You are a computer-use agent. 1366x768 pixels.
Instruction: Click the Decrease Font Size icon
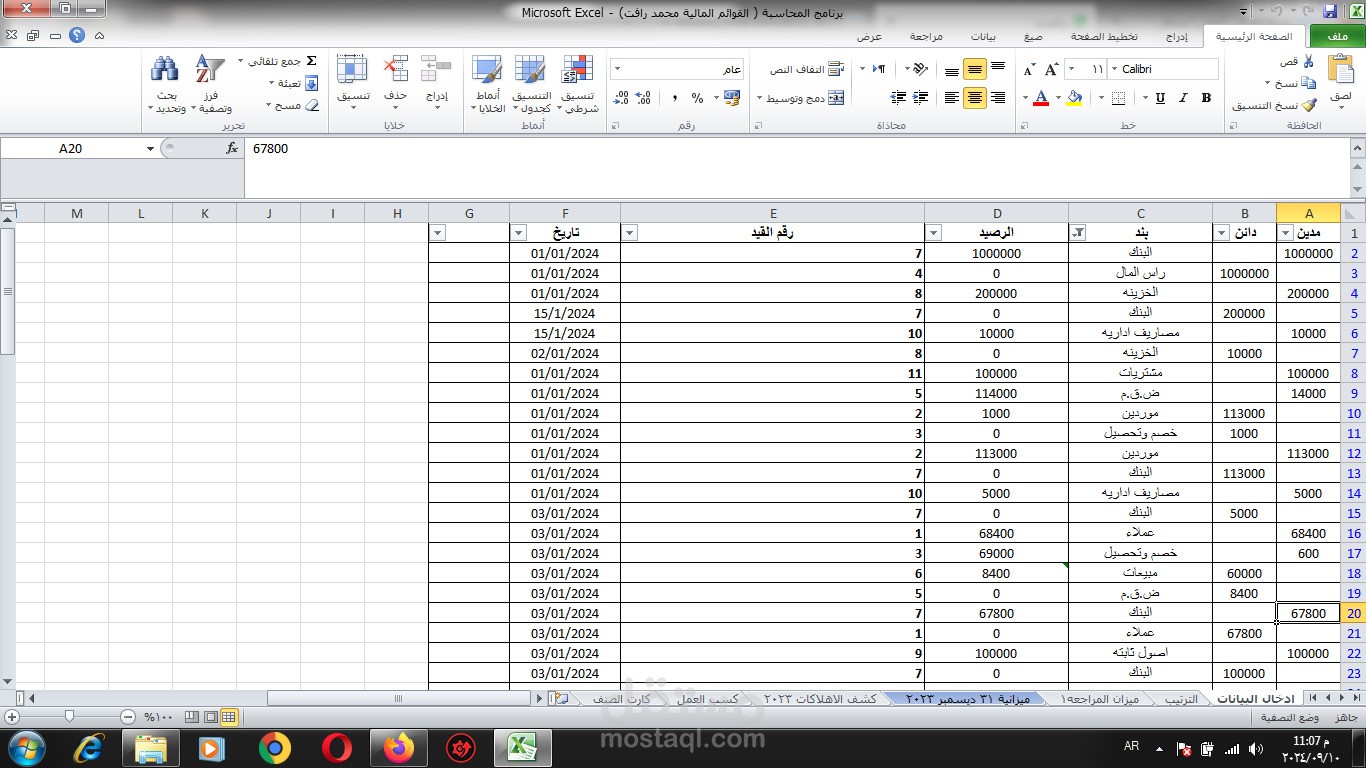1029,70
